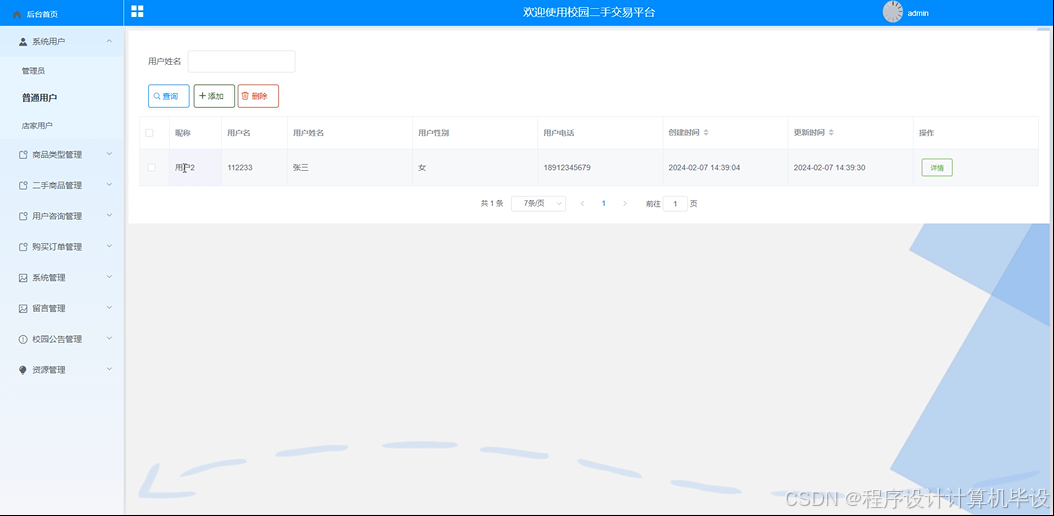Image resolution: width=1054 pixels, height=516 pixels.
Task: Expand 用户咨询管理 chevron
Action: [109, 216]
